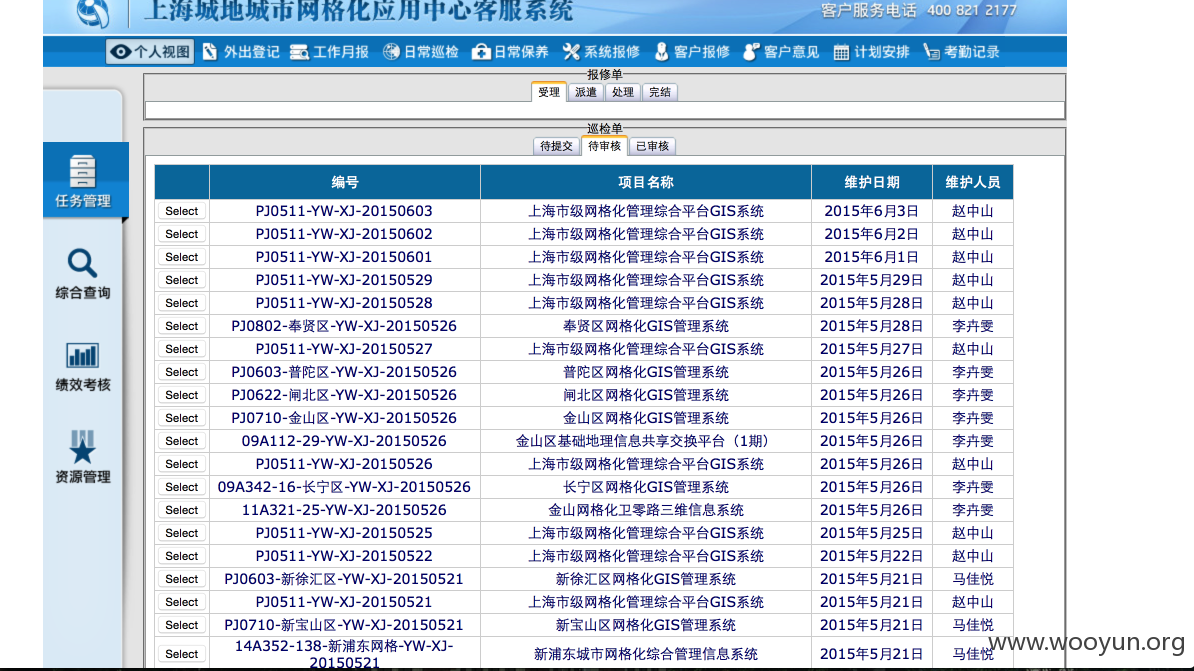Select row PJ0511-YW-XJ-20150603
Viewport: 1194px width, 671px height.
click(181, 211)
